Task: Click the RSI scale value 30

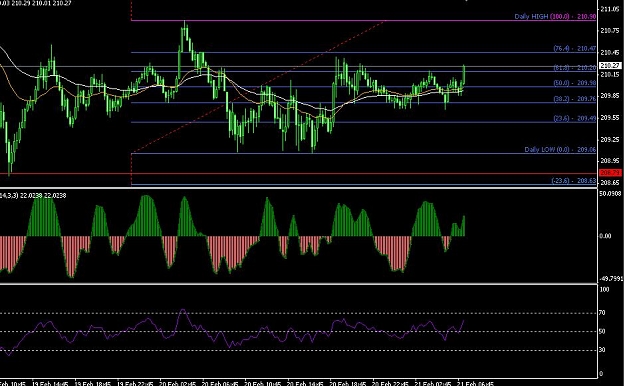Action: click(602, 350)
